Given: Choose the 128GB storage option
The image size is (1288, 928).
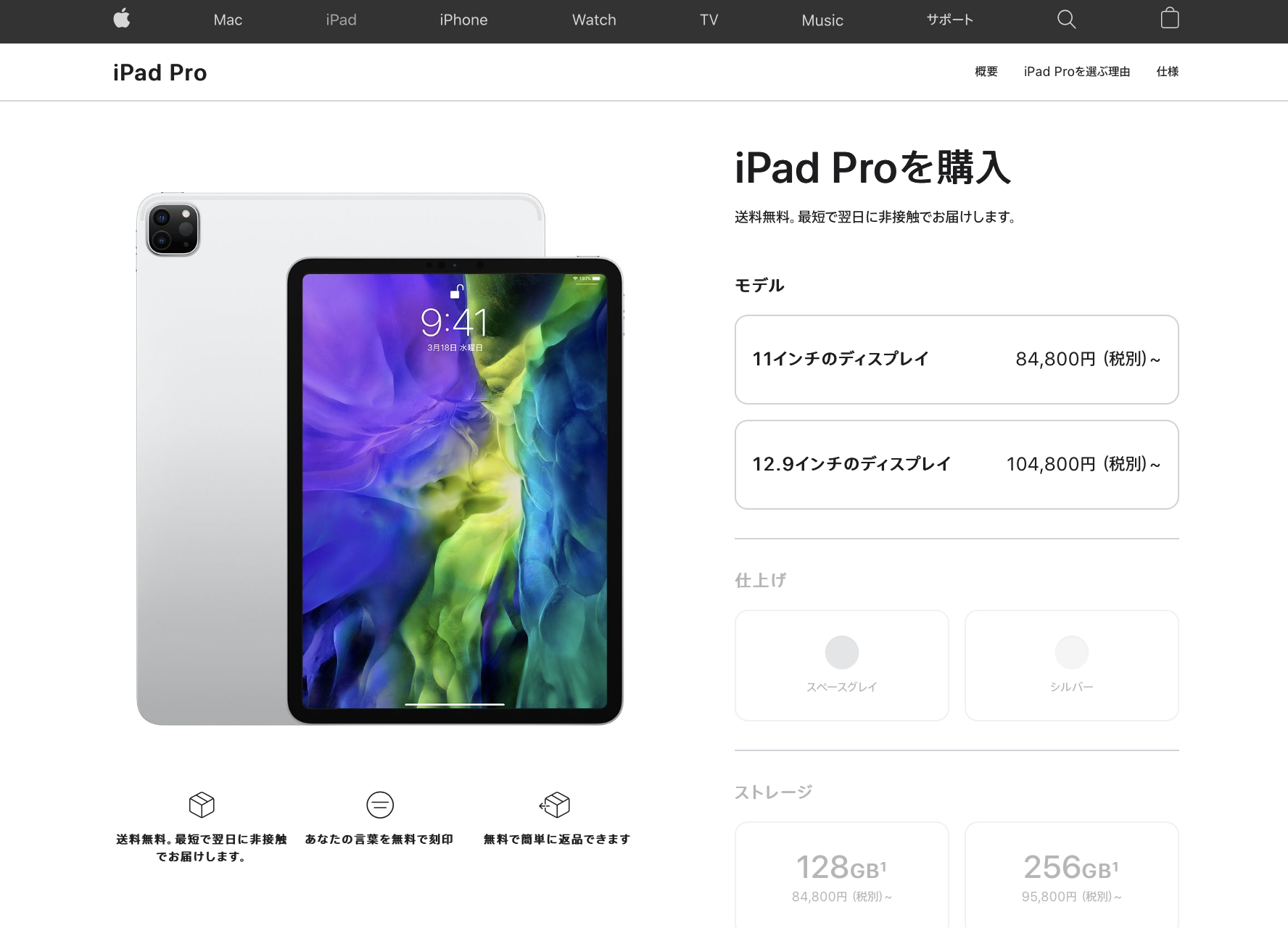Looking at the screenshot, I should [x=842, y=875].
